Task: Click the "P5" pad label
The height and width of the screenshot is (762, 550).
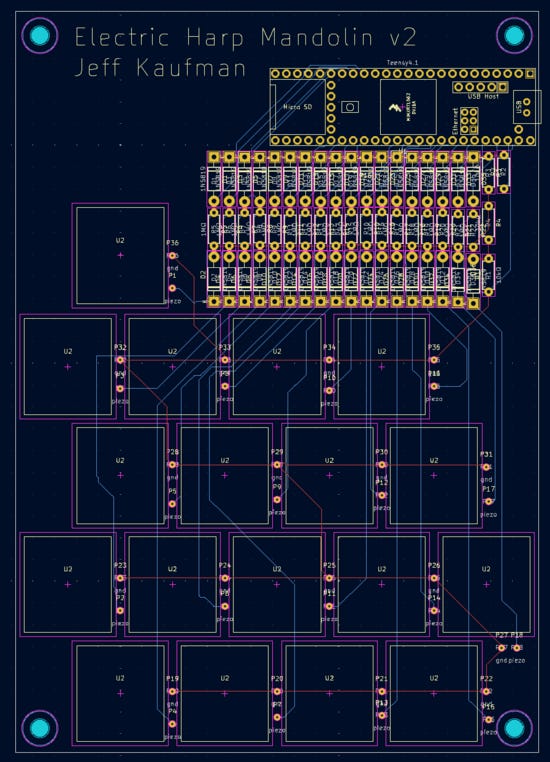Action: pos(172,491)
